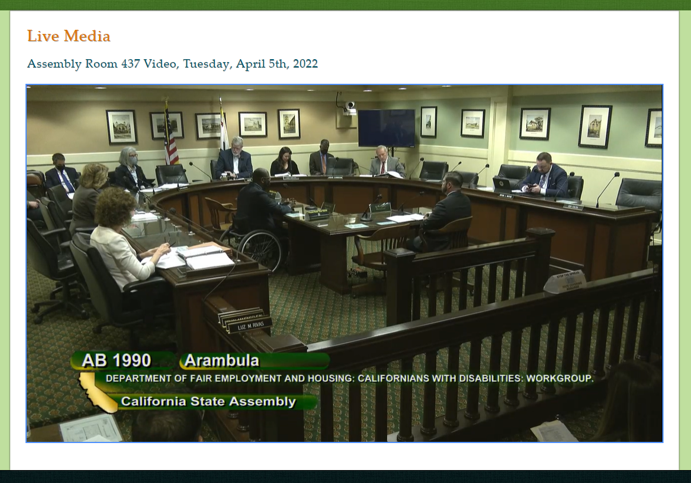Click the AB 1990 bill number overlay
The image size is (691, 483).
coord(116,360)
